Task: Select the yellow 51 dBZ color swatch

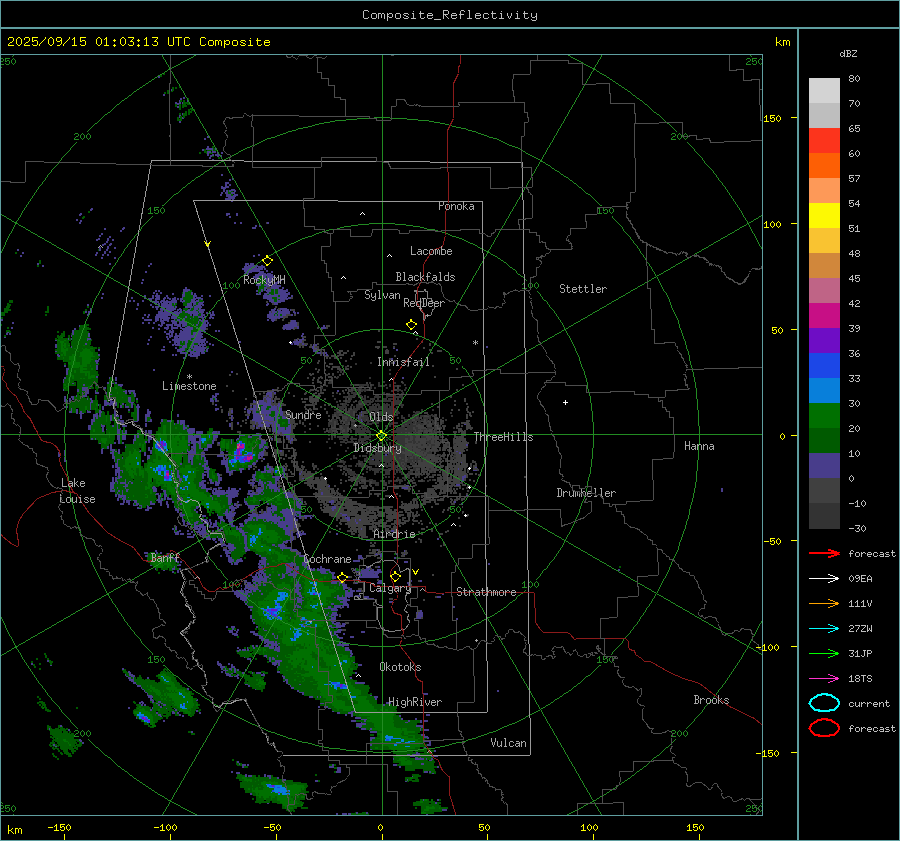Action: click(x=824, y=215)
